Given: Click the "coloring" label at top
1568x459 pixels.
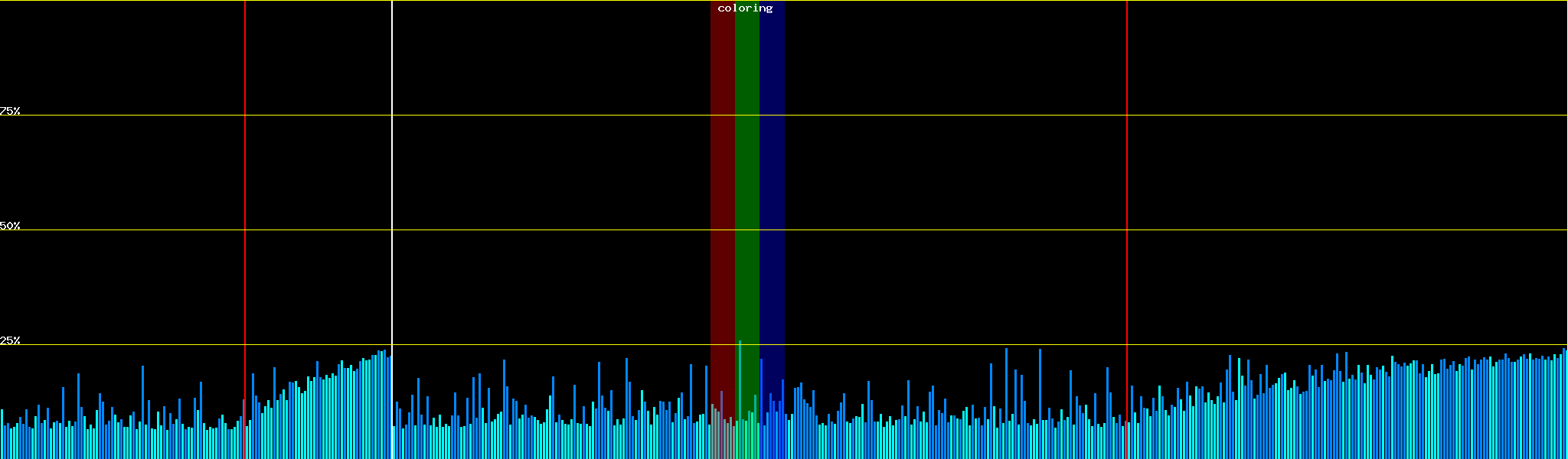Looking at the screenshot, I should (x=745, y=8).
